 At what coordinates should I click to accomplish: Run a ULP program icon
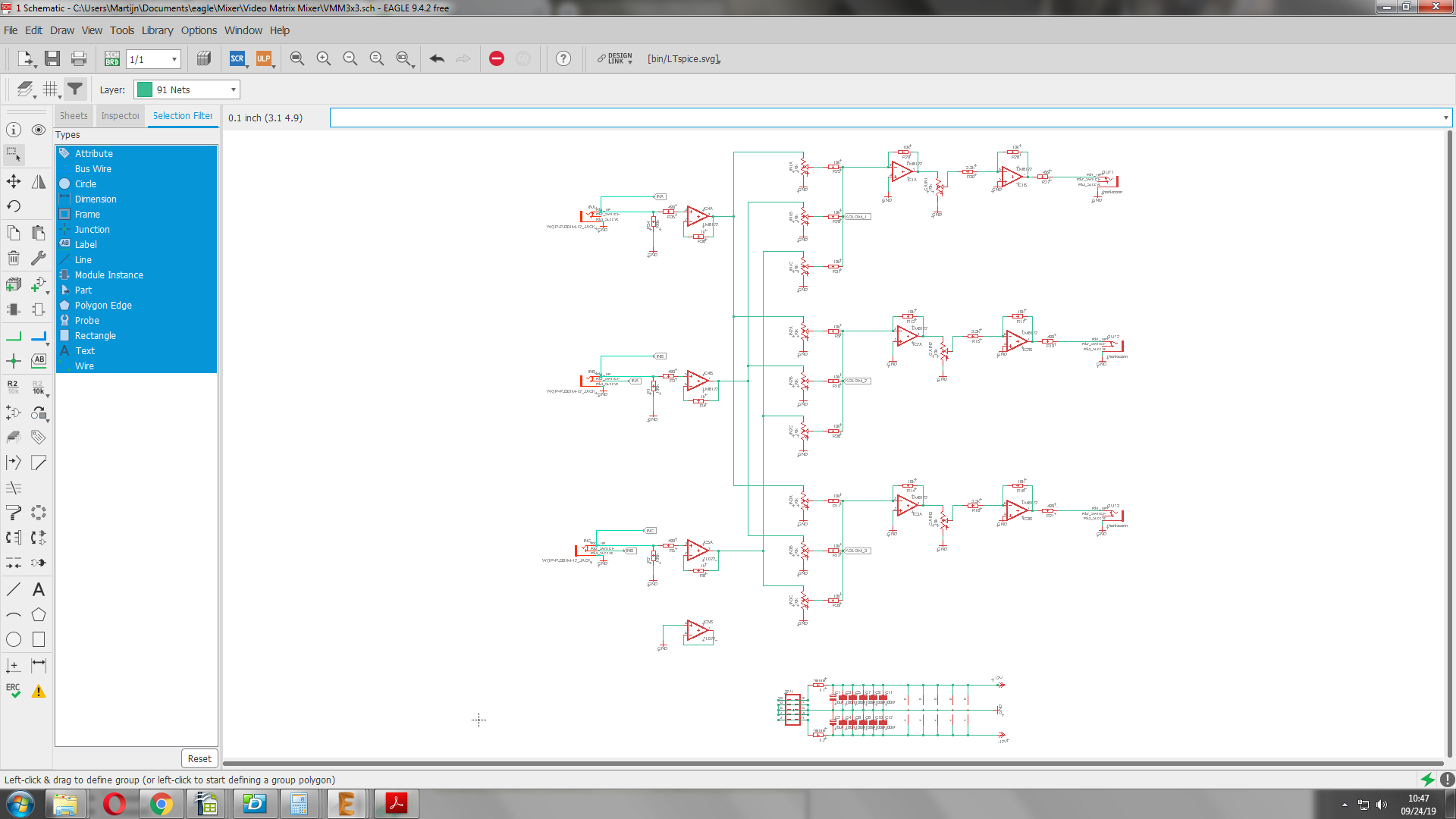click(x=263, y=58)
